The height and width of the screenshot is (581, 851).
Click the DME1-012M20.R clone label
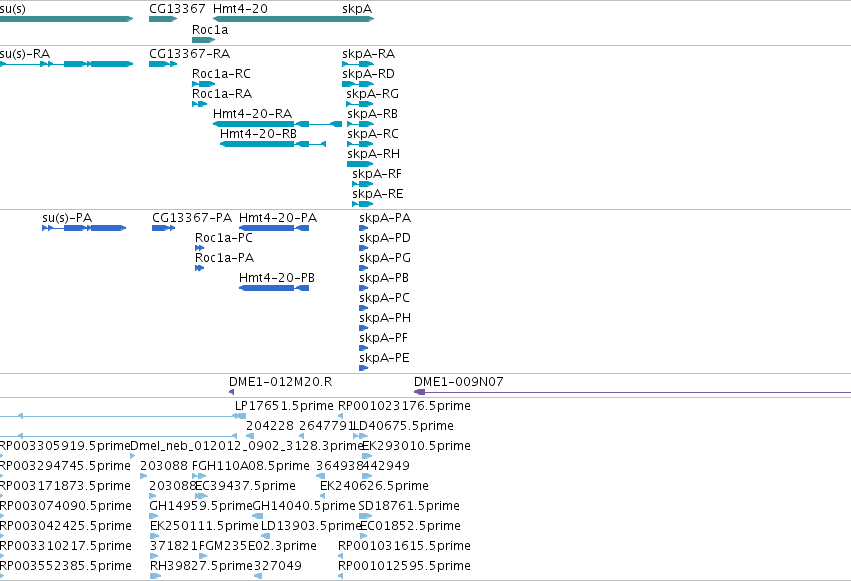[x=280, y=382]
